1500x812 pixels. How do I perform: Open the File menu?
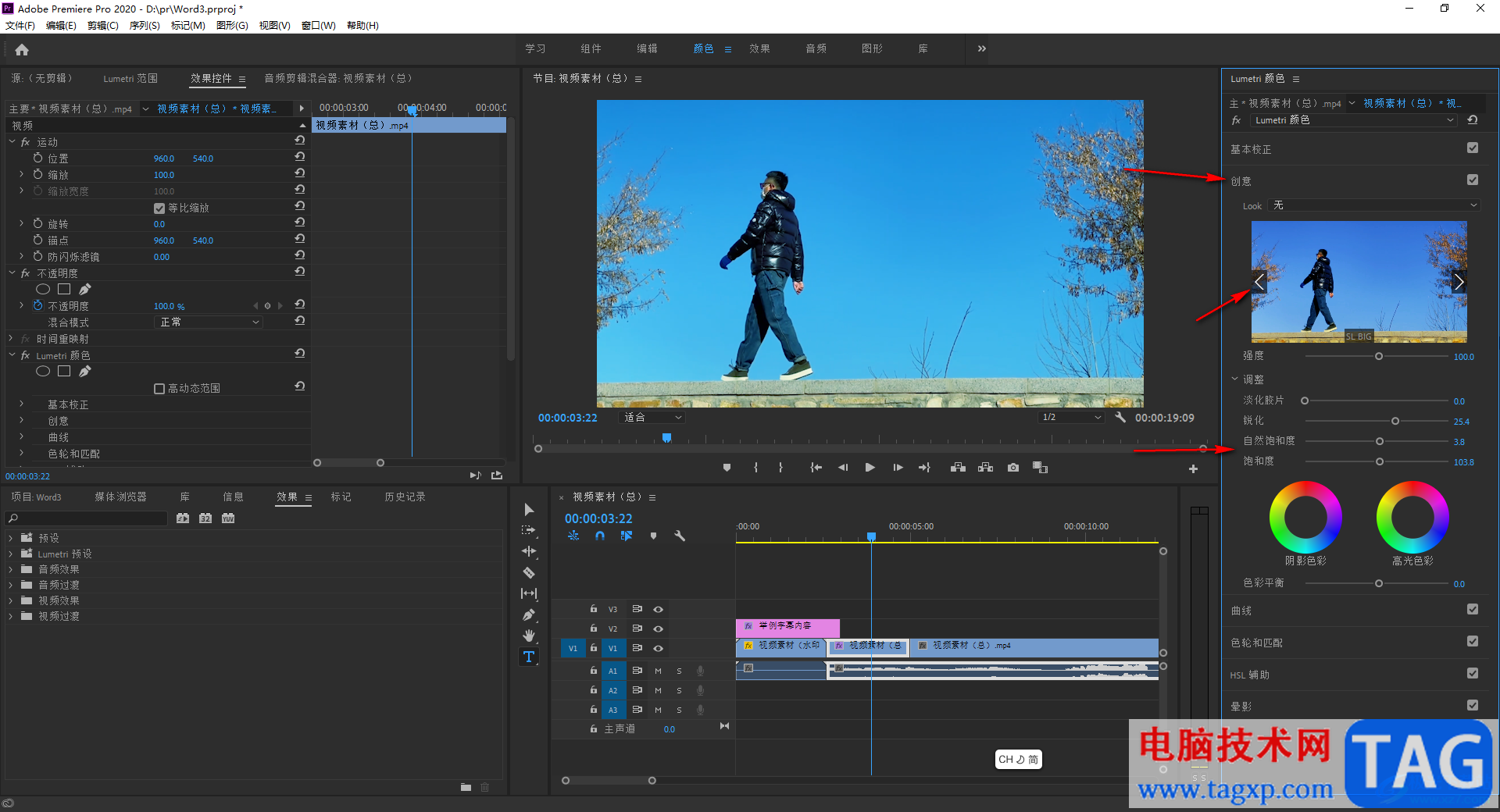20,26
